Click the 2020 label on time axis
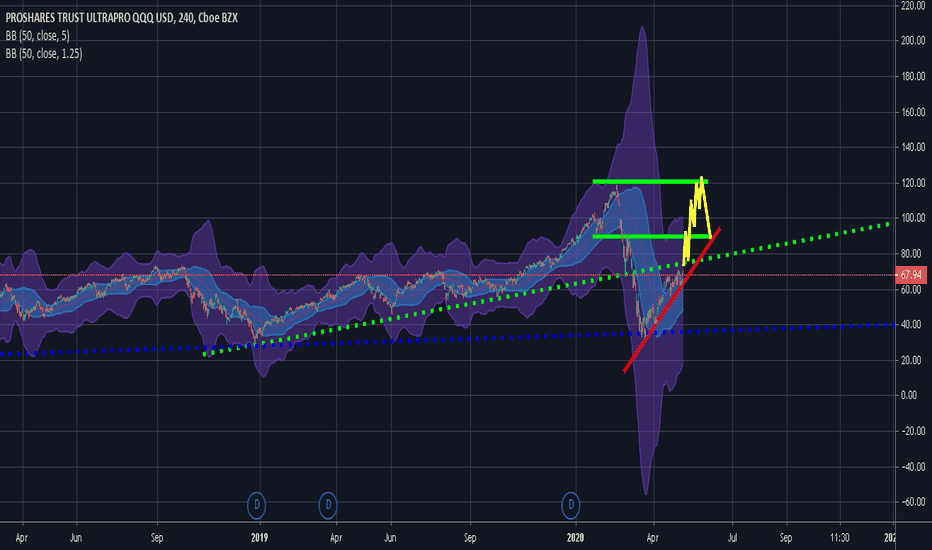Image resolution: width=932 pixels, height=550 pixels. coord(575,538)
